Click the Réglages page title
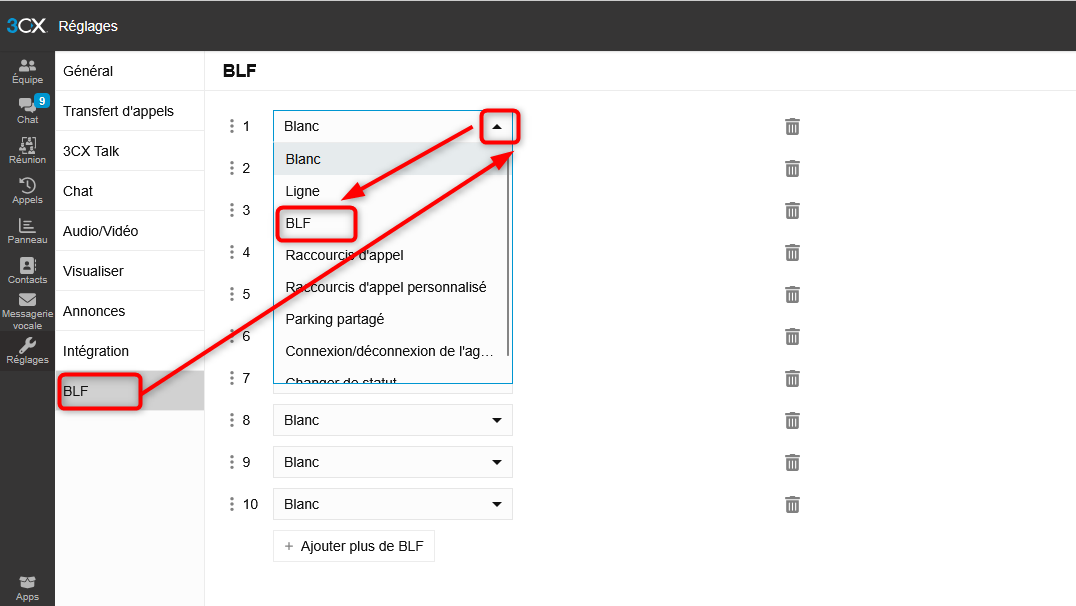 [x=88, y=26]
